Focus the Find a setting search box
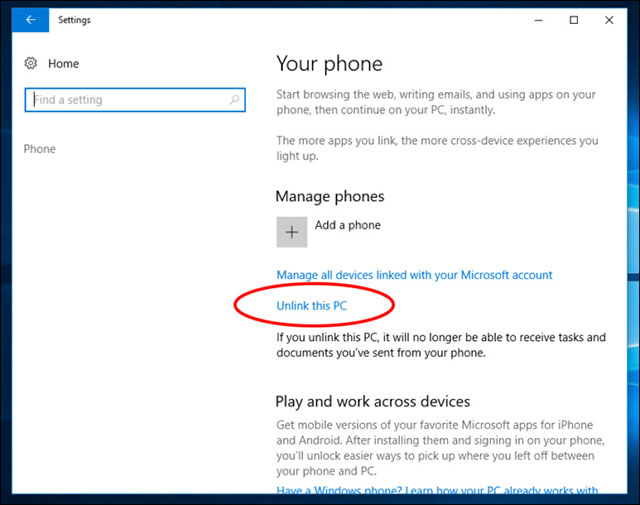This screenshot has width=640, height=505. pos(135,100)
